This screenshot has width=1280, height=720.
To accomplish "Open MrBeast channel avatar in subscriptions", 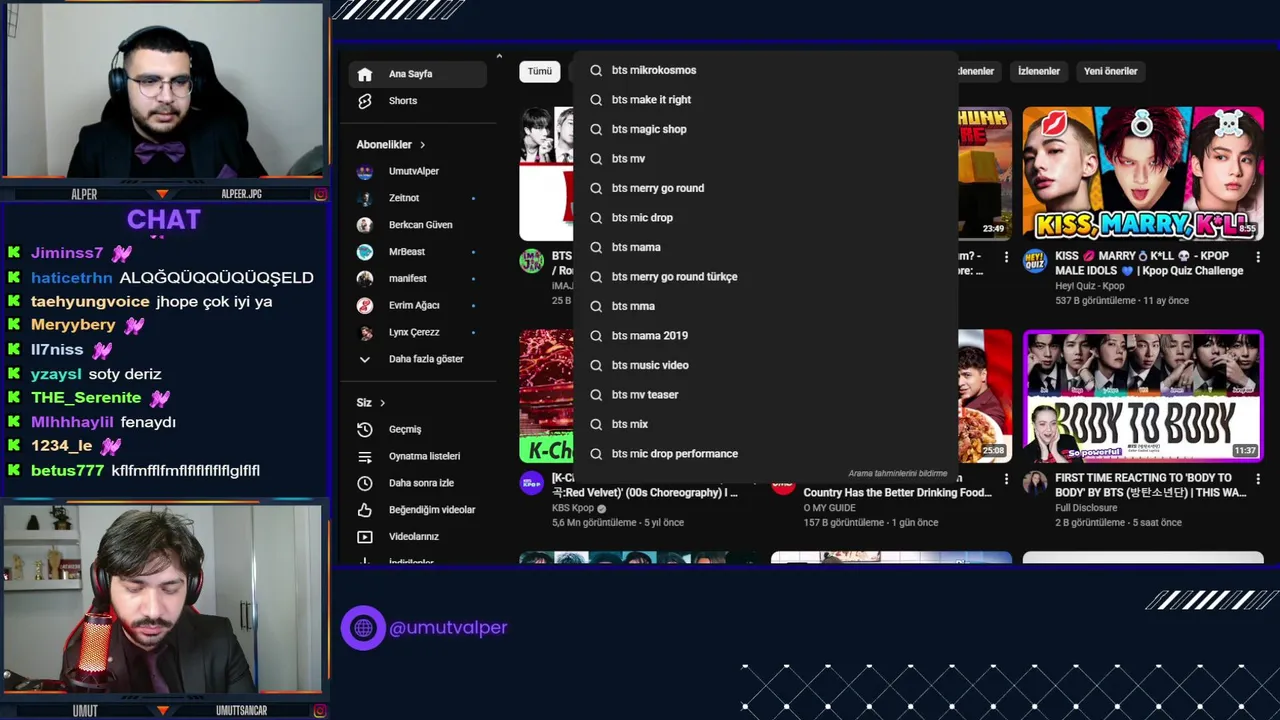I will (x=365, y=252).
